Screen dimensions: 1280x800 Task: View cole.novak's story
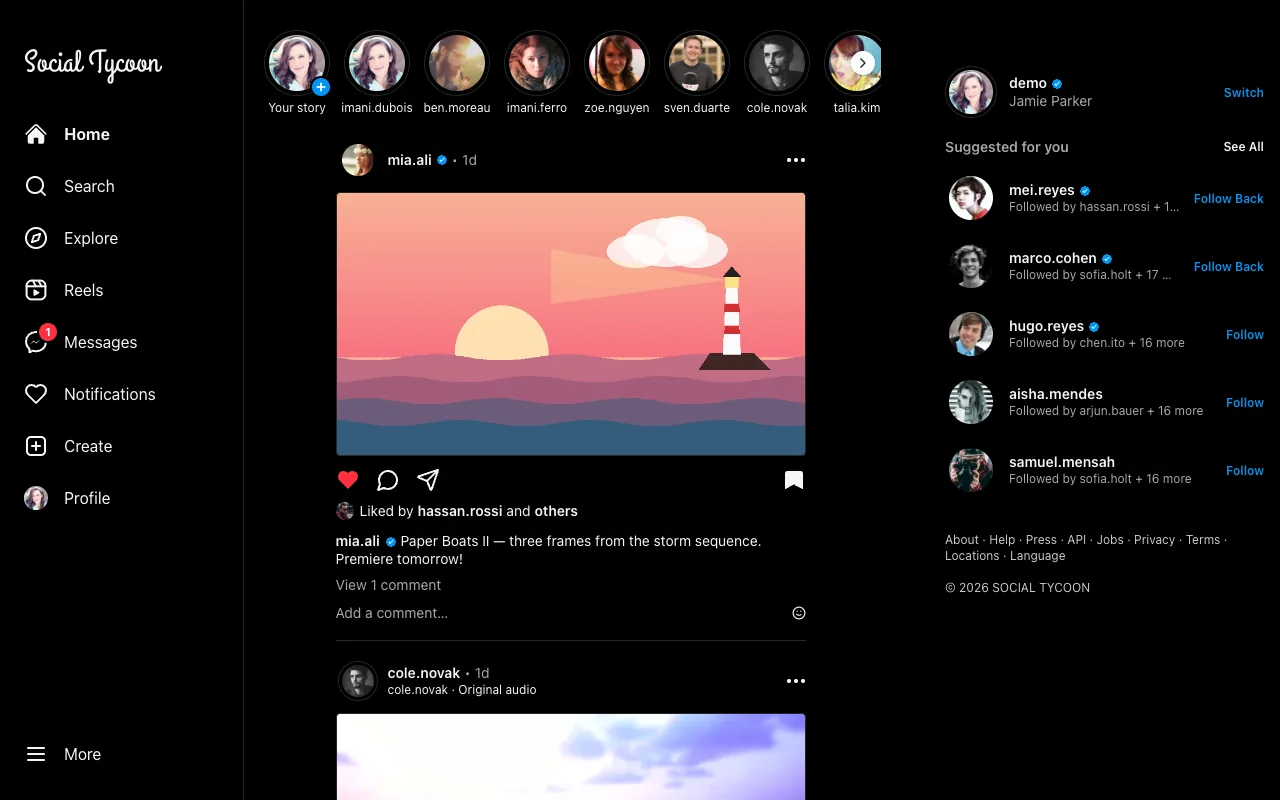[777, 74]
